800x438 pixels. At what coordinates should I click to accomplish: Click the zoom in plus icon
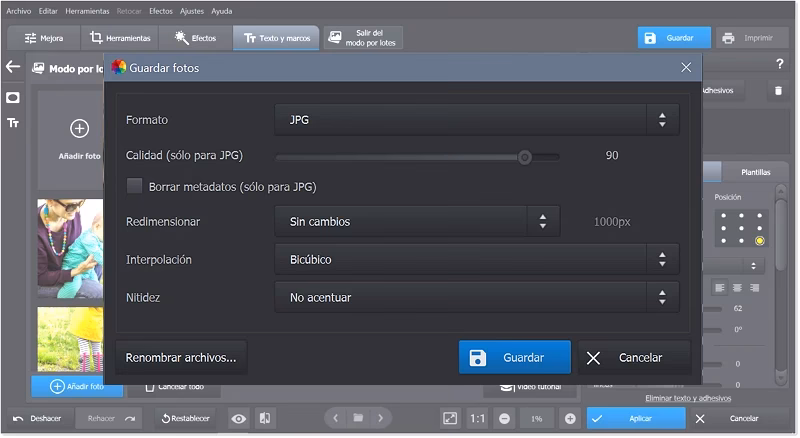coord(570,418)
